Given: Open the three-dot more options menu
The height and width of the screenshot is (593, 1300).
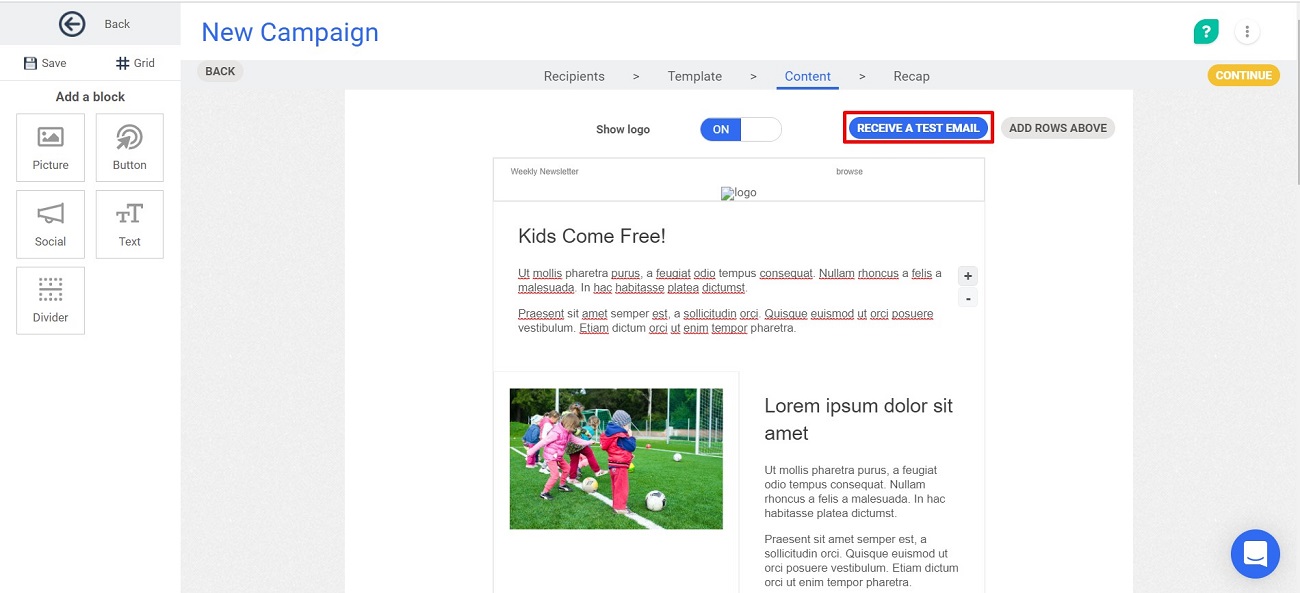Looking at the screenshot, I should pos(1247,32).
